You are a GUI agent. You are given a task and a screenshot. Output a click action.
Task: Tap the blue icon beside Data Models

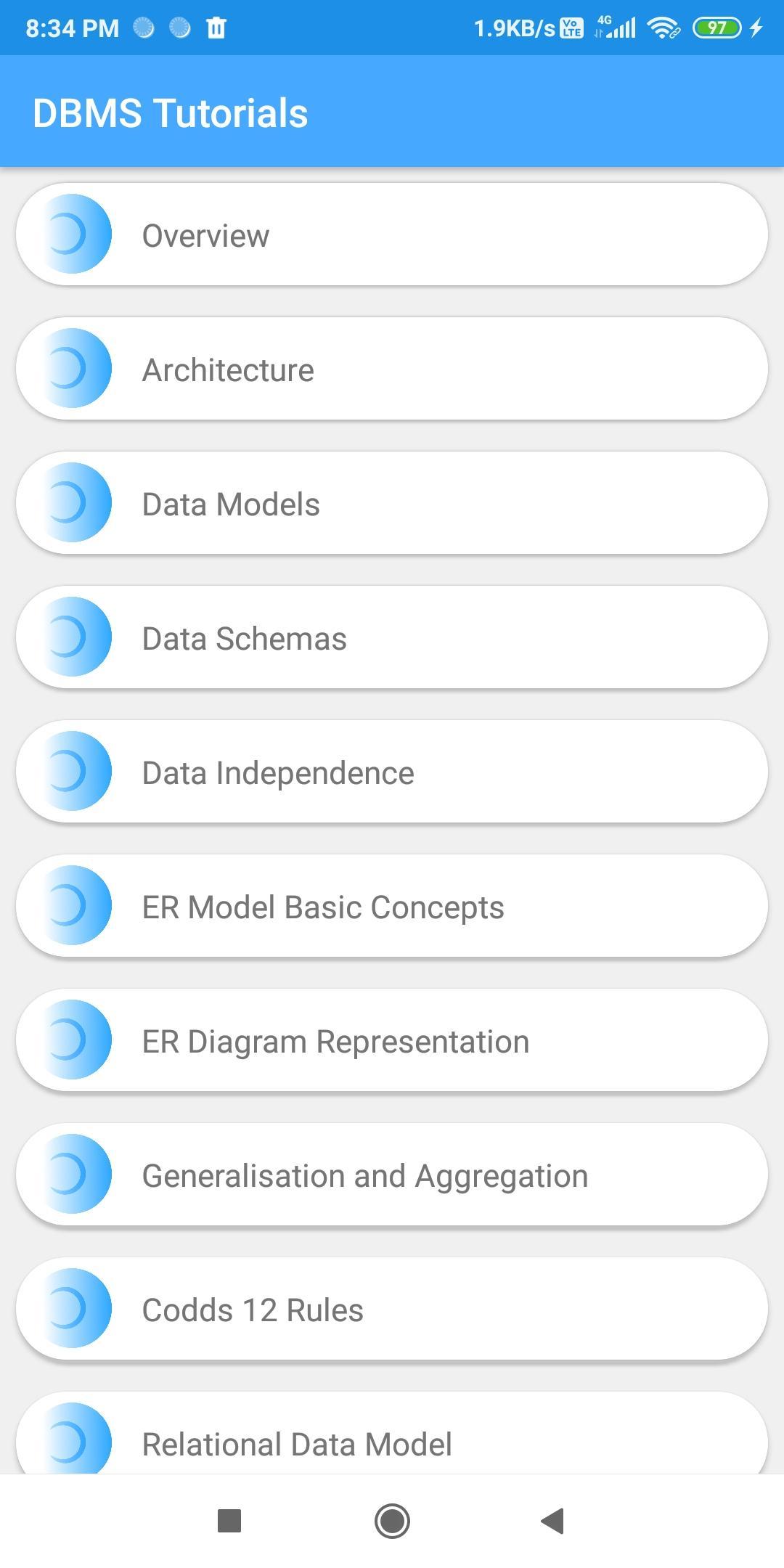pyautogui.click(x=73, y=502)
